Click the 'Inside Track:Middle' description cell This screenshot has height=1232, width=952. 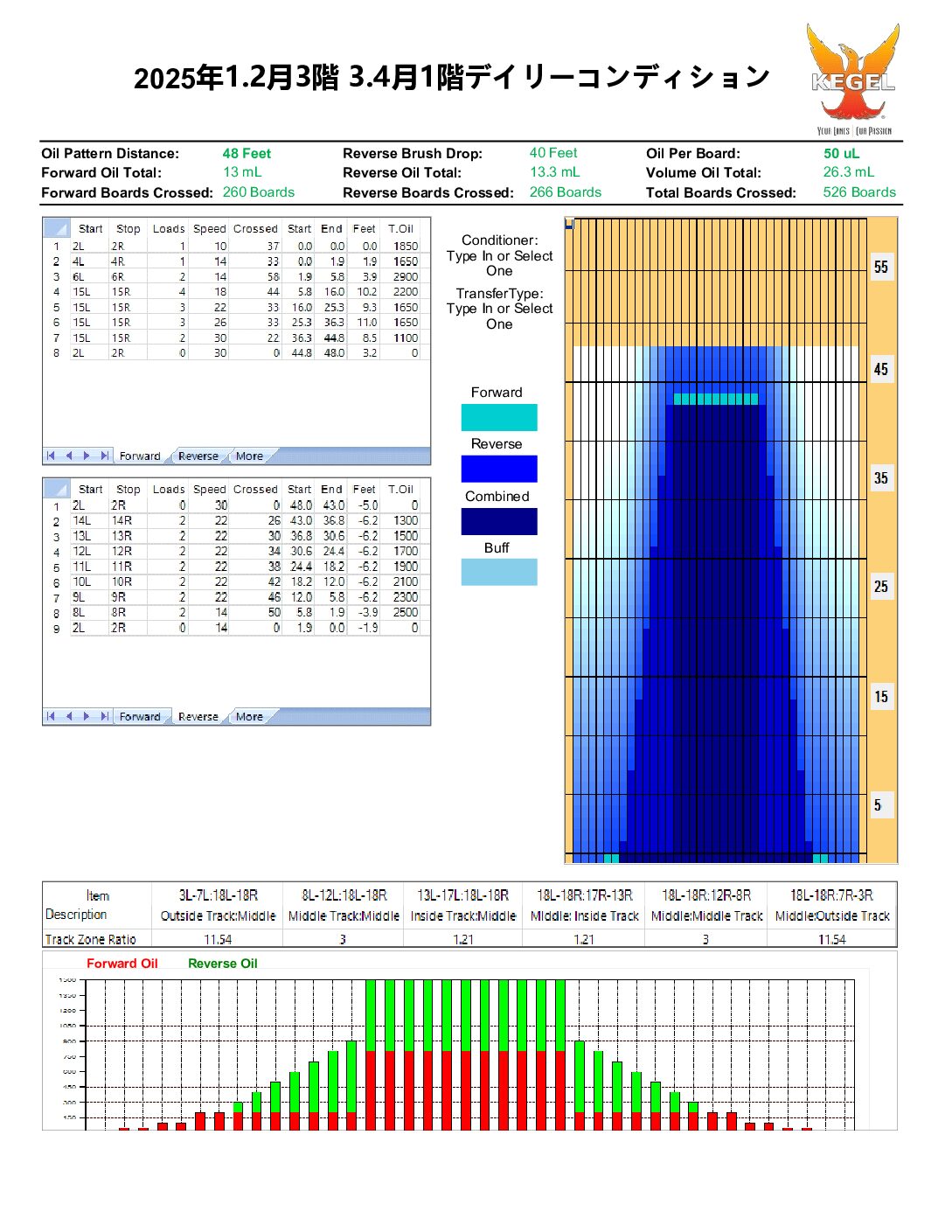[463, 916]
